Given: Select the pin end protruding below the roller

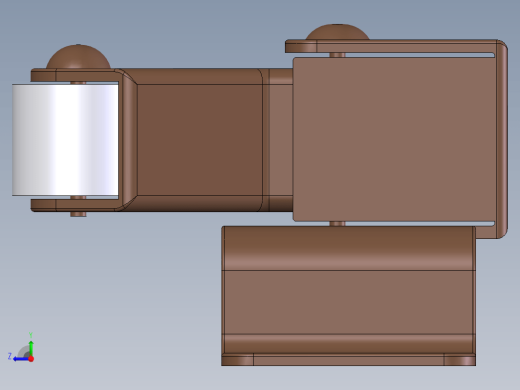Looking at the screenshot, I should (78, 214).
